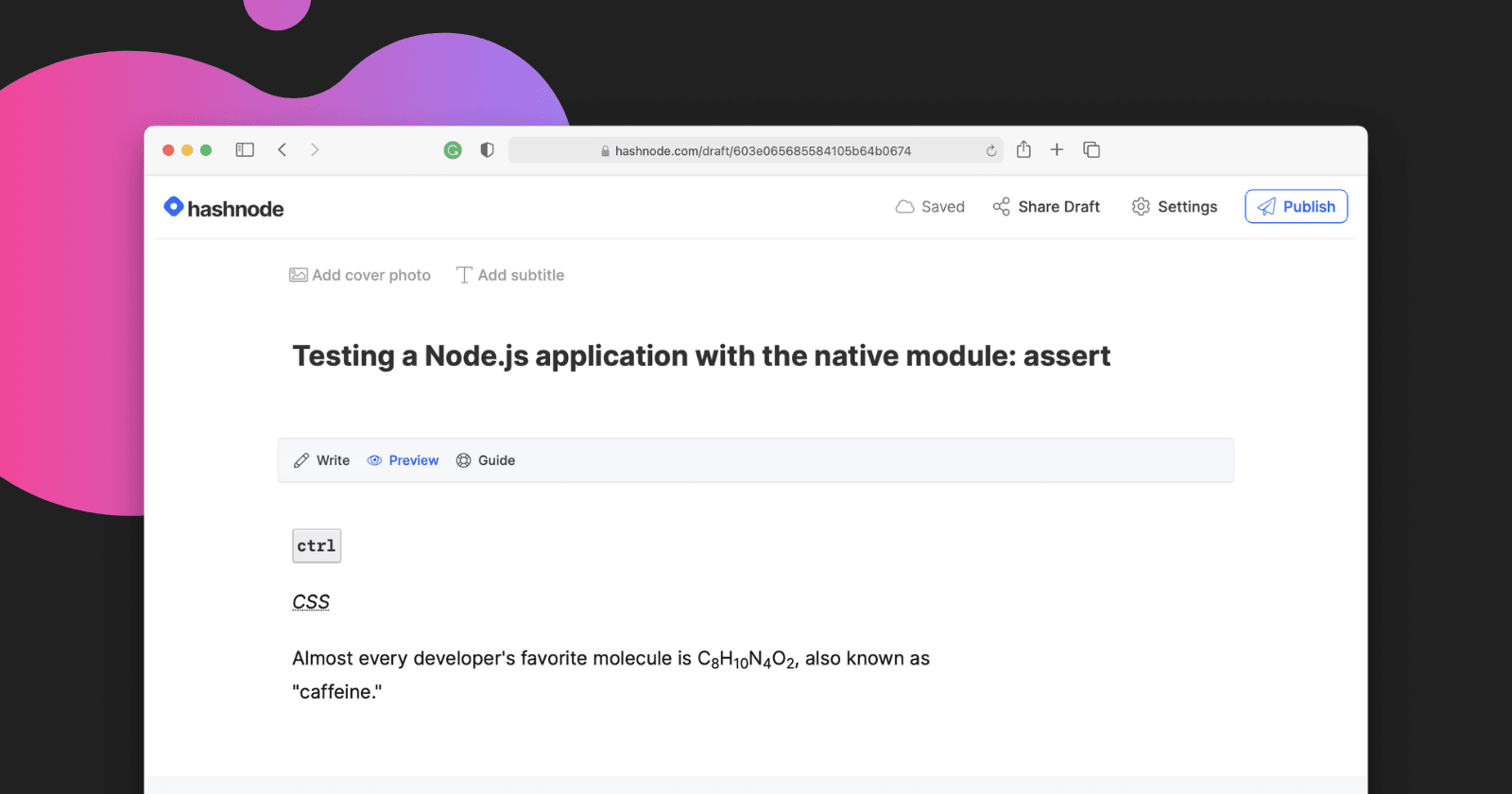Click the privacy shield icon

point(487,150)
